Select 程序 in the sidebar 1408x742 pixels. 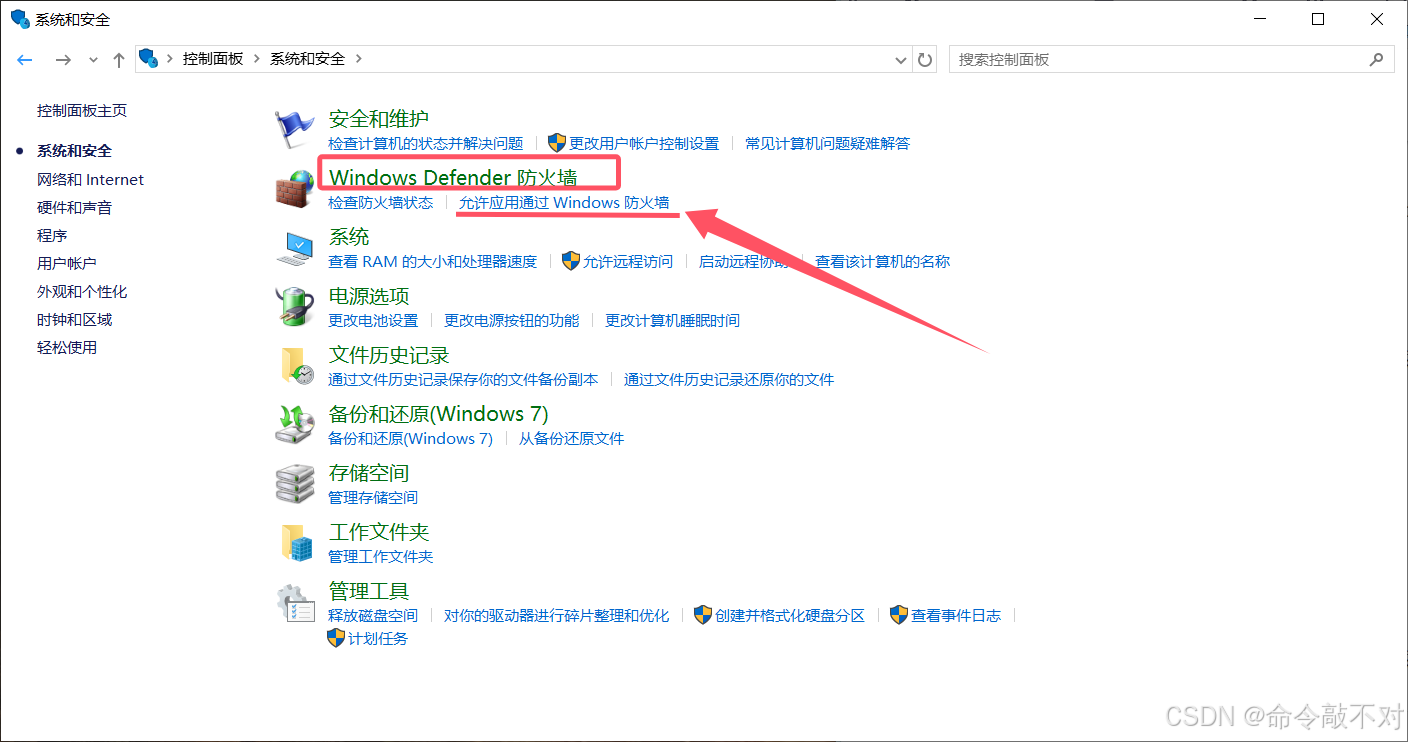click(52, 235)
